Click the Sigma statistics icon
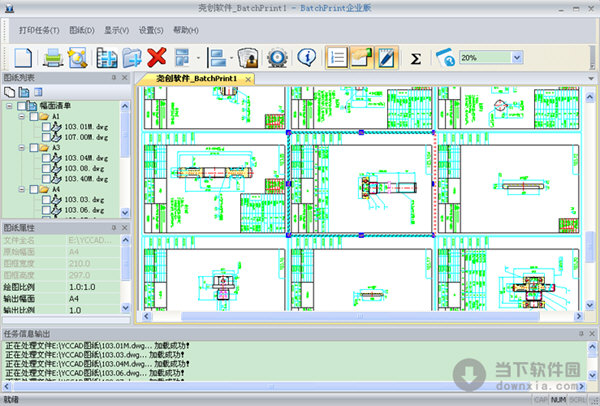Image resolution: width=600 pixels, height=406 pixels. [x=416, y=59]
